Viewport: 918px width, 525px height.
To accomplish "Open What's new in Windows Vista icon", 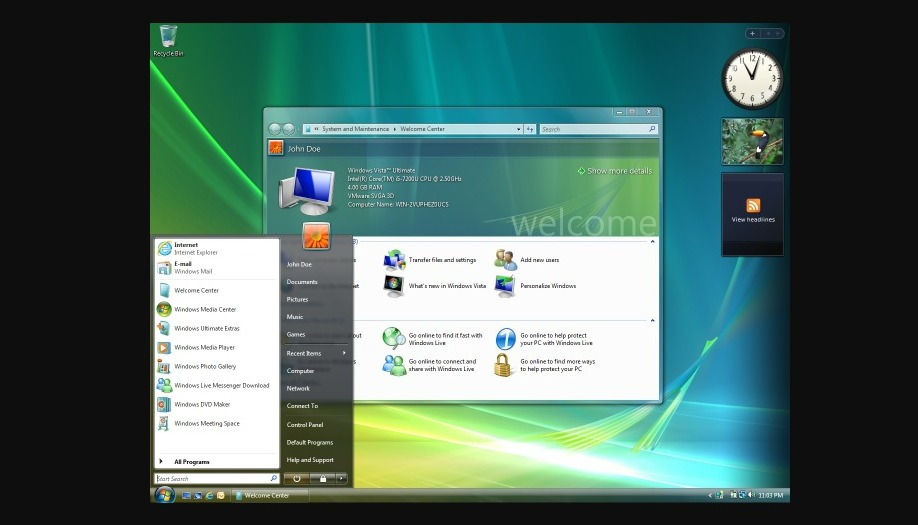I will point(394,286).
